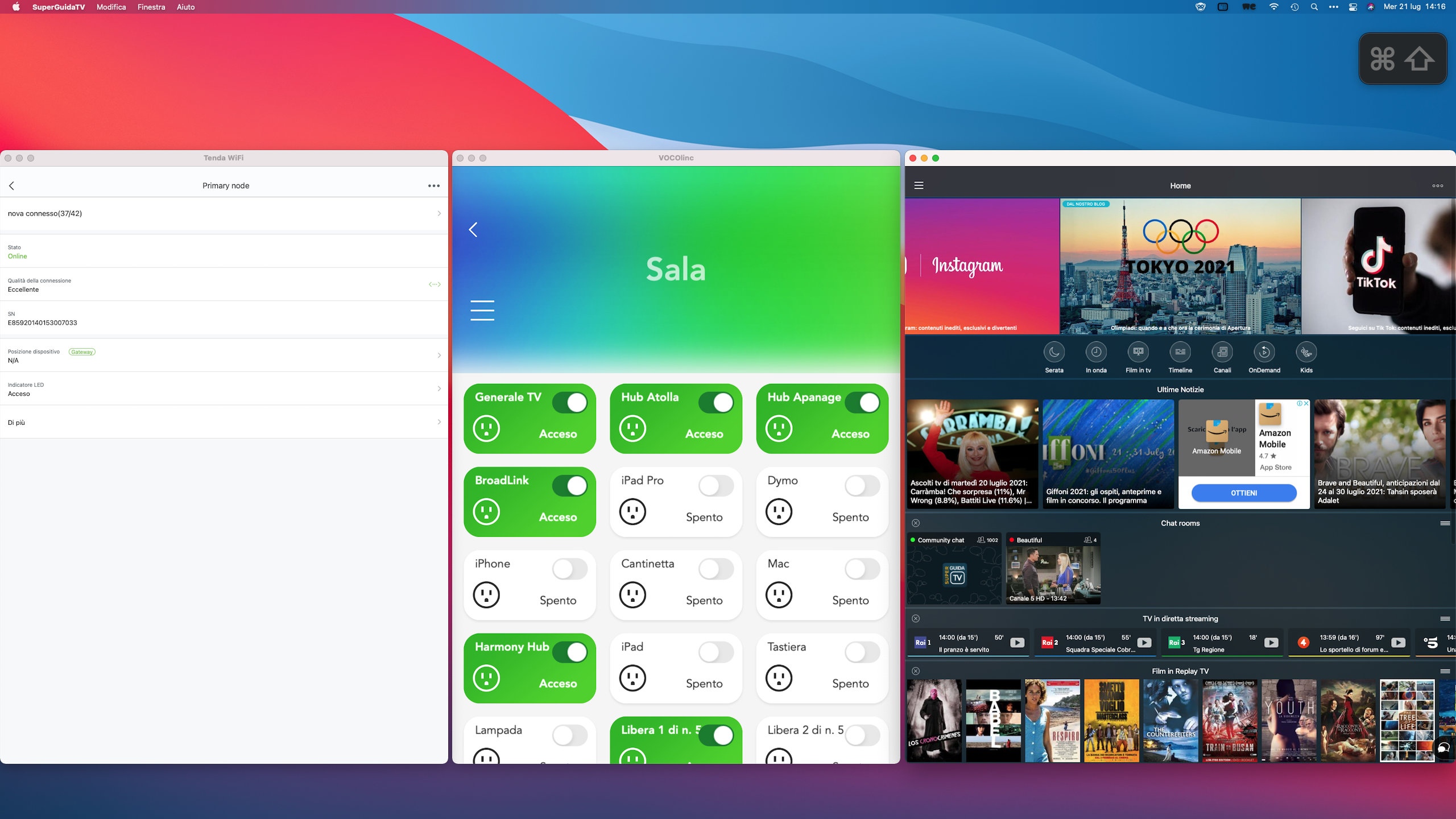The width and height of the screenshot is (1456, 819).
Task: Open the Finestra menu
Action: 151,7
